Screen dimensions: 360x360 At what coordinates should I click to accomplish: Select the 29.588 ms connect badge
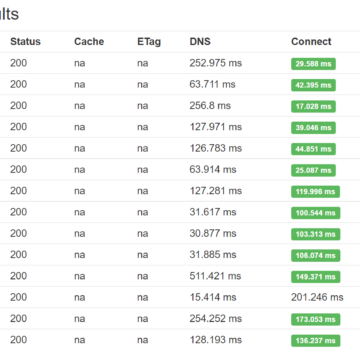tap(313, 64)
